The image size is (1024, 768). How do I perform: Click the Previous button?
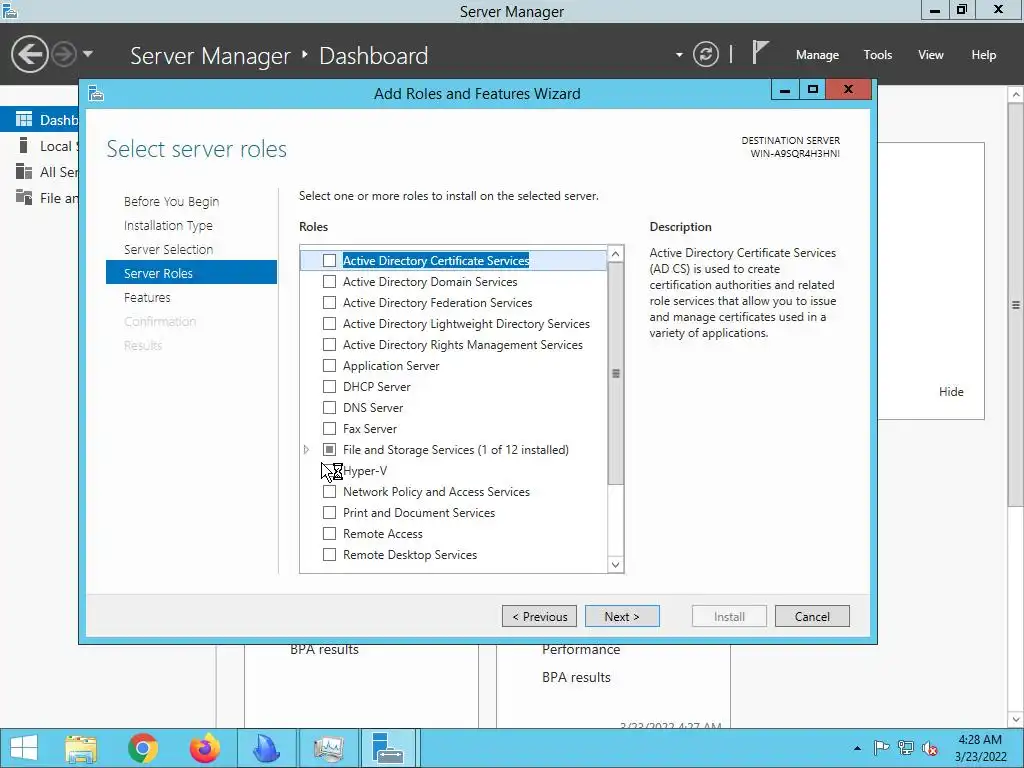(539, 616)
